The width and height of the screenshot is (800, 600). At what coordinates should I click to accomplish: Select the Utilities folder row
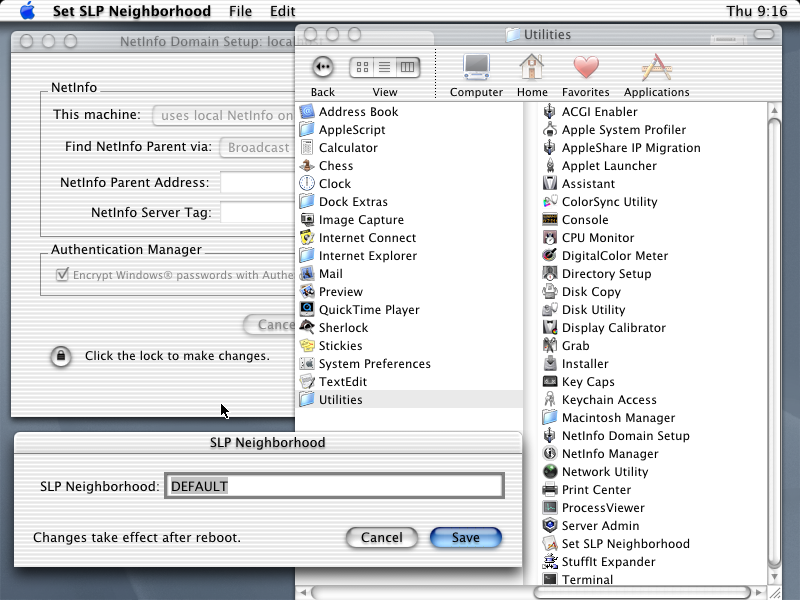[x=409, y=399]
